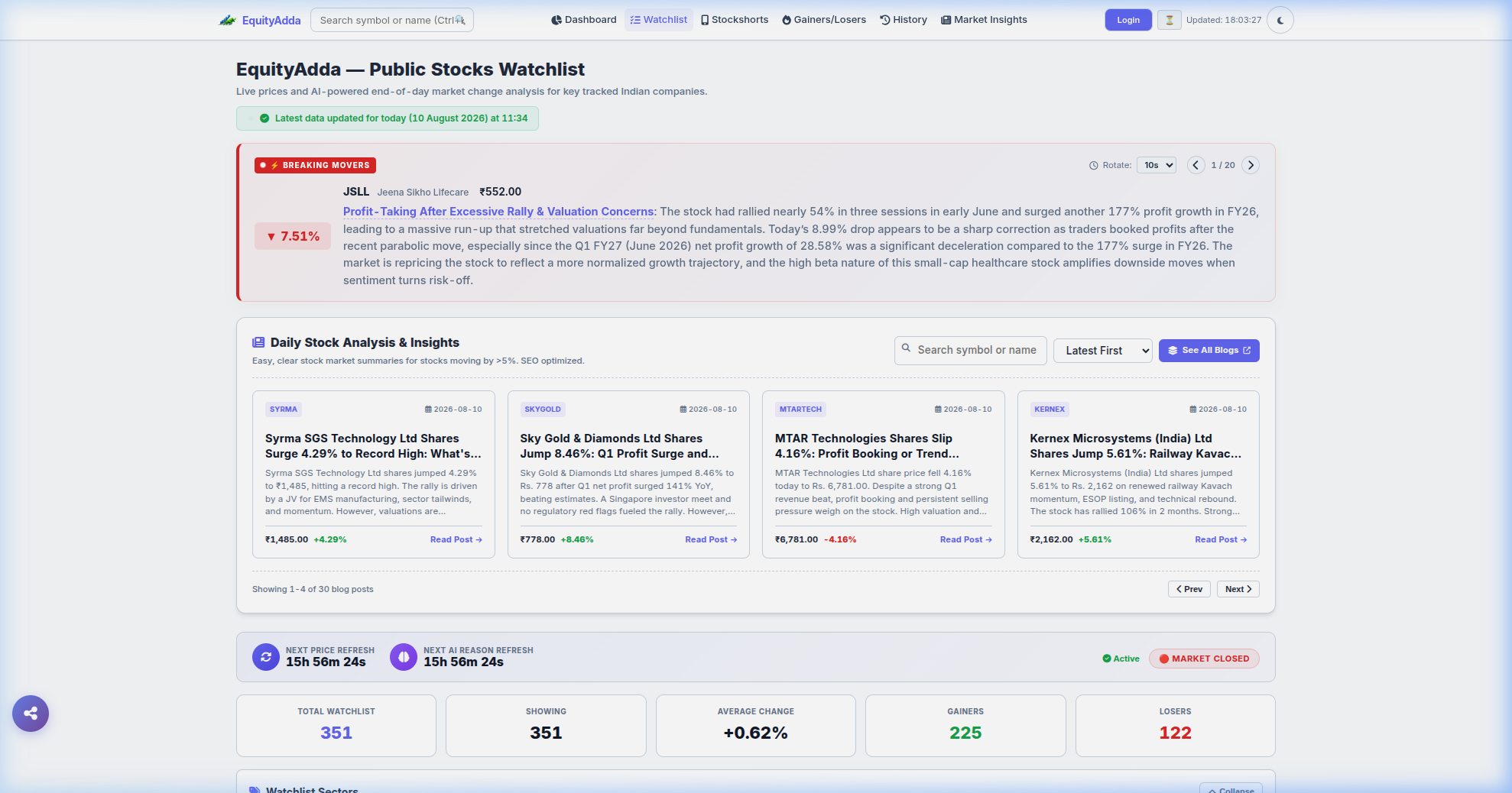The height and width of the screenshot is (793, 1512).
Task: Click the History clock icon
Action: tap(885, 20)
